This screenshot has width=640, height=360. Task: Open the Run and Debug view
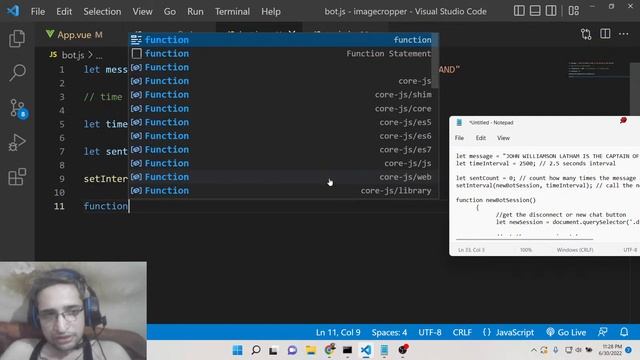click(x=17, y=142)
